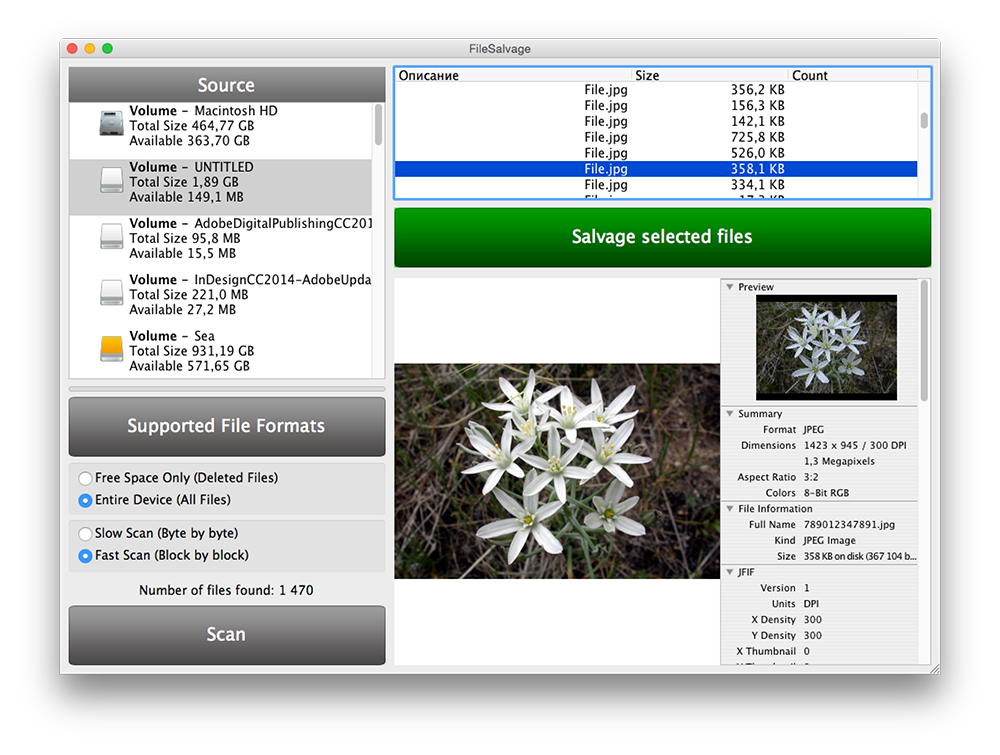
Task: Sort file list by Size column
Action: 710,75
